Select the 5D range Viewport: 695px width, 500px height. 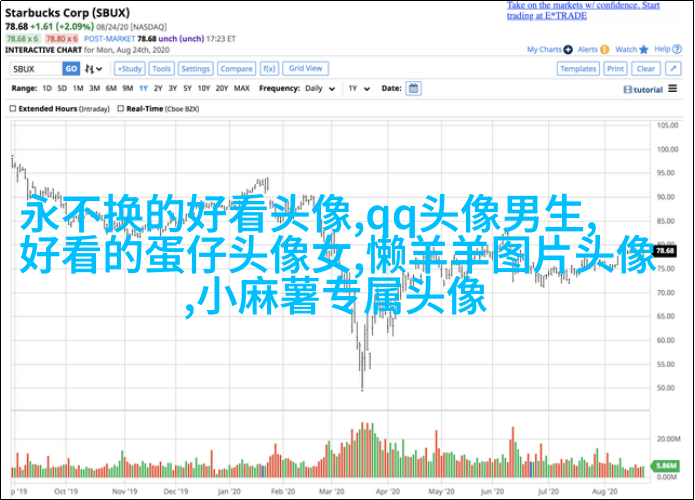pyautogui.click(x=62, y=88)
